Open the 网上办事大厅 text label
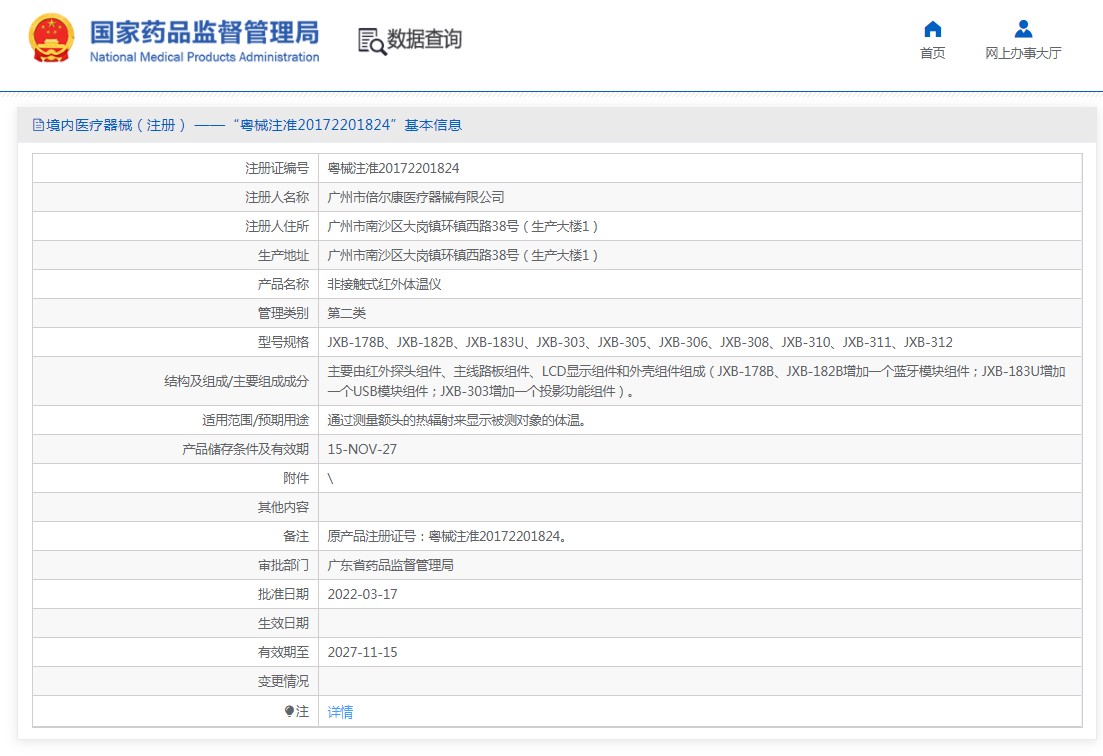 [1023, 54]
